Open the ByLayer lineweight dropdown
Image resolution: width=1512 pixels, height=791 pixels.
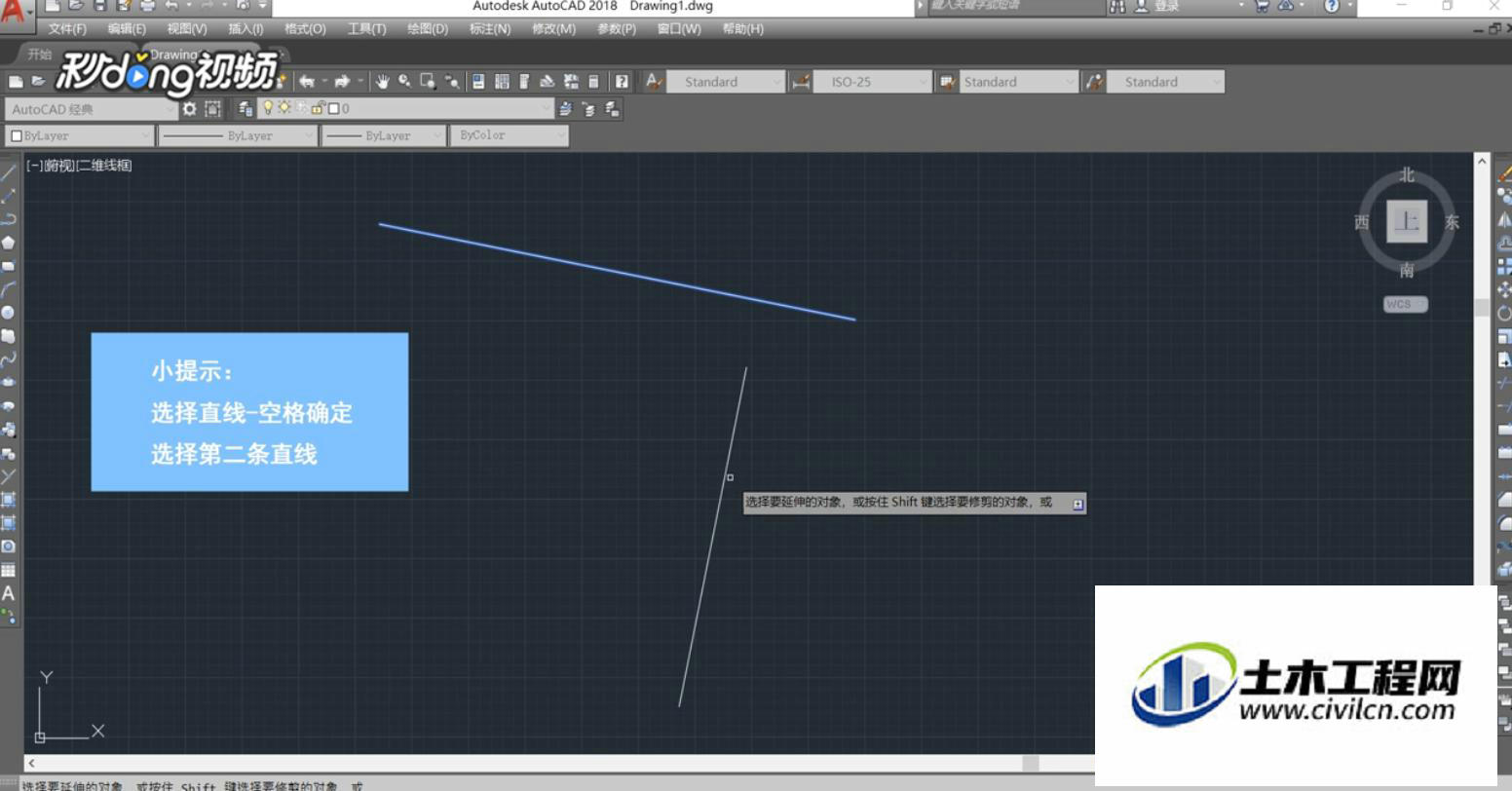click(x=383, y=135)
